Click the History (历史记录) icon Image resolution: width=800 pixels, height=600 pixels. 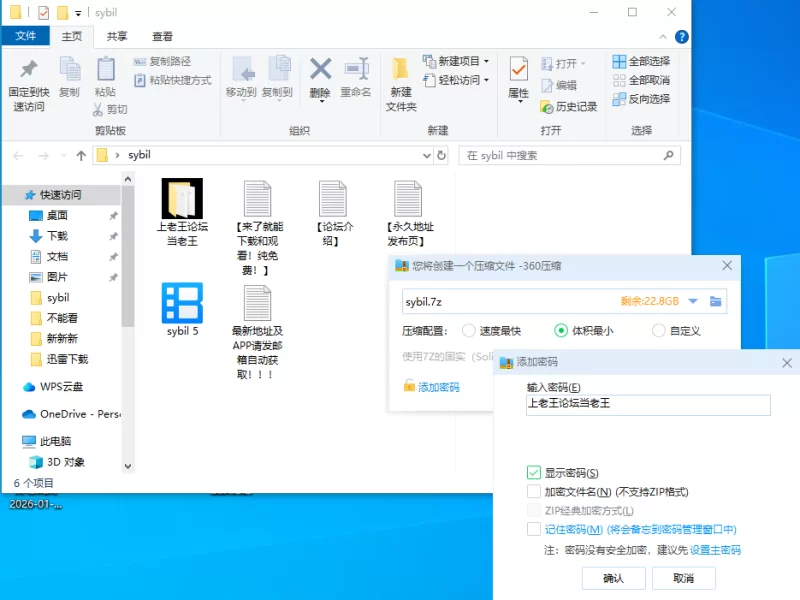pyautogui.click(x=546, y=107)
